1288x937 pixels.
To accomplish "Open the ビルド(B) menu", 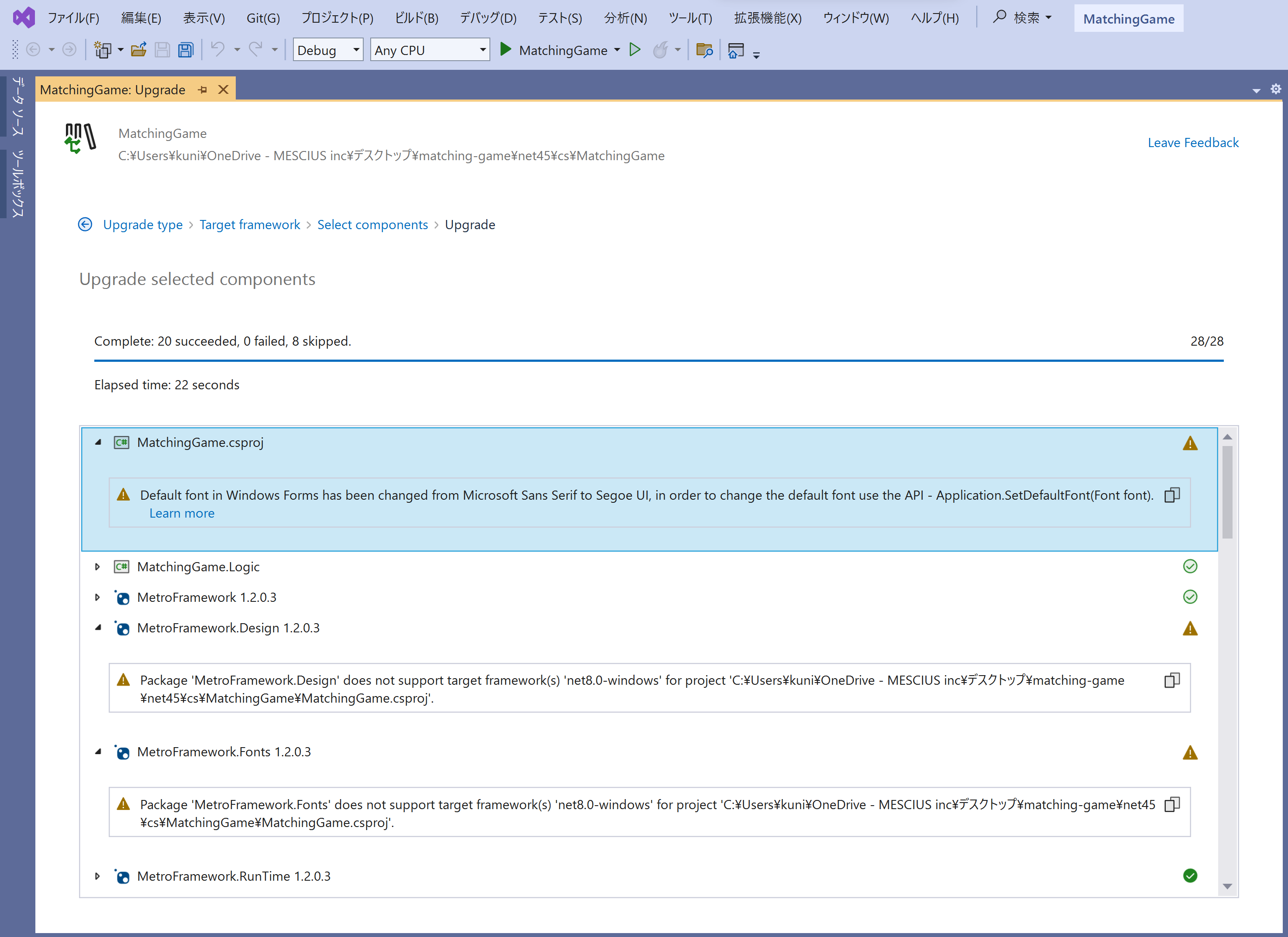I will (x=416, y=18).
